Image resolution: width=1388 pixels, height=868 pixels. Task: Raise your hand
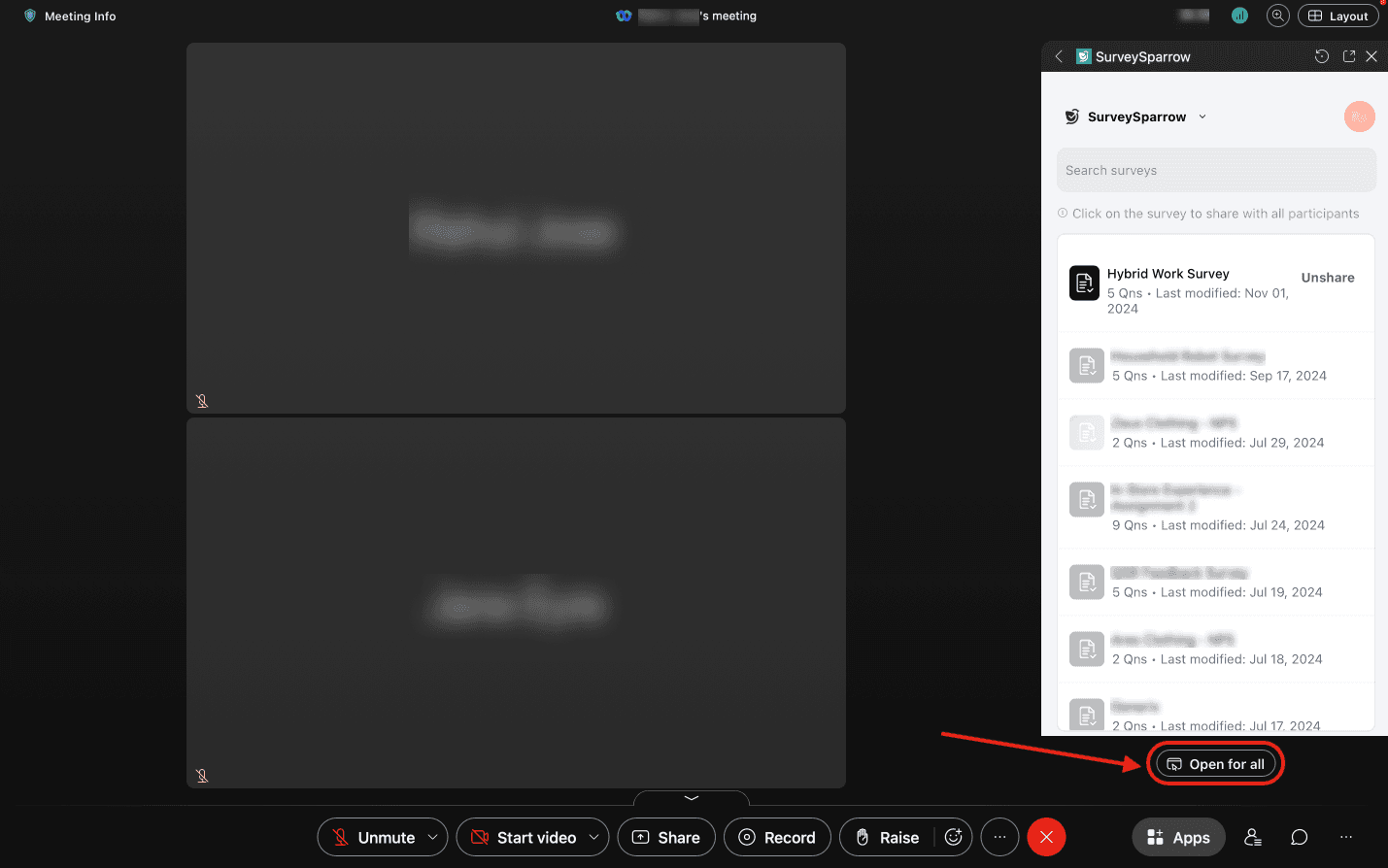pyautogui.click(x=887, y=837)
